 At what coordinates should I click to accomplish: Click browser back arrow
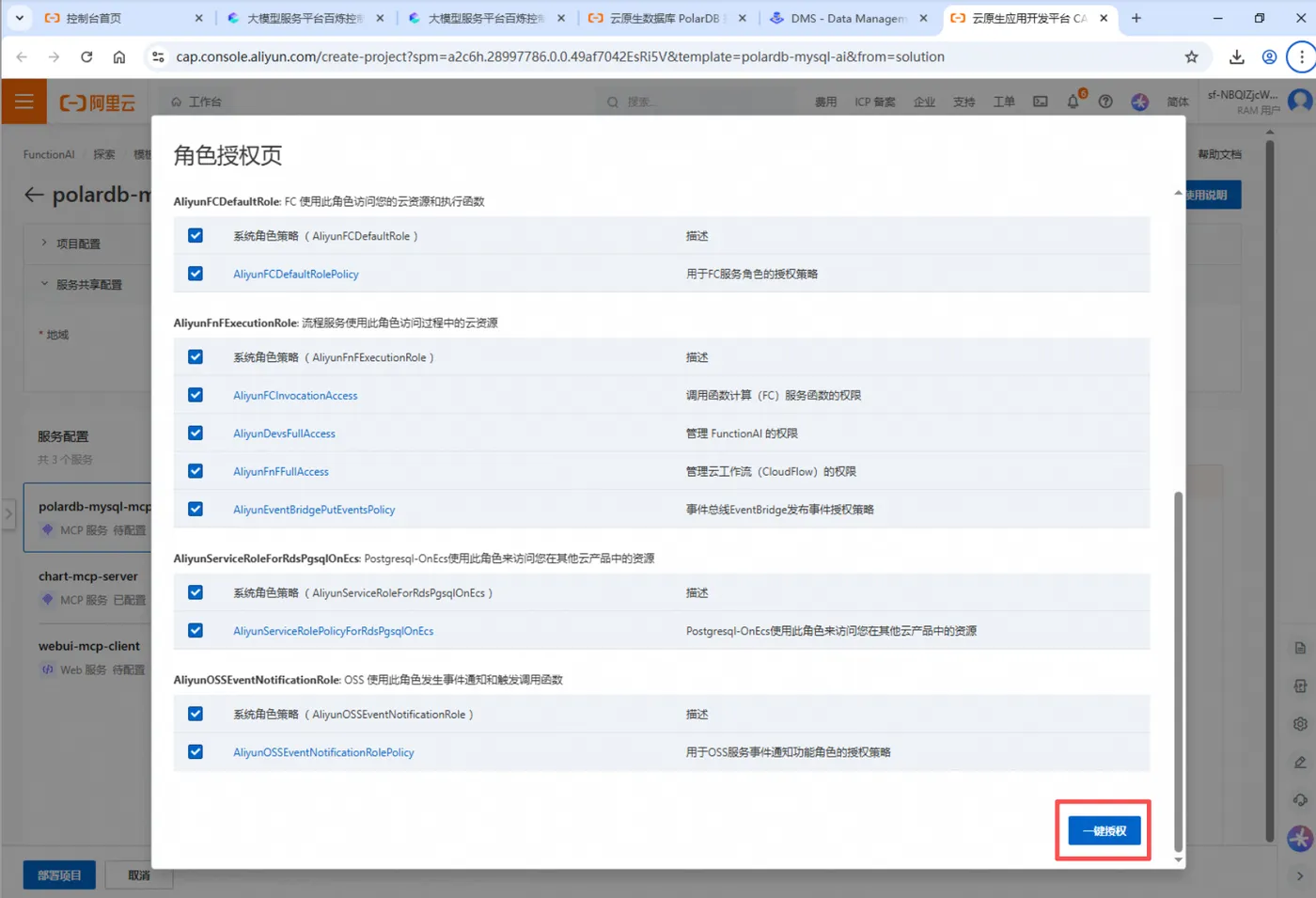coord(22,57)
